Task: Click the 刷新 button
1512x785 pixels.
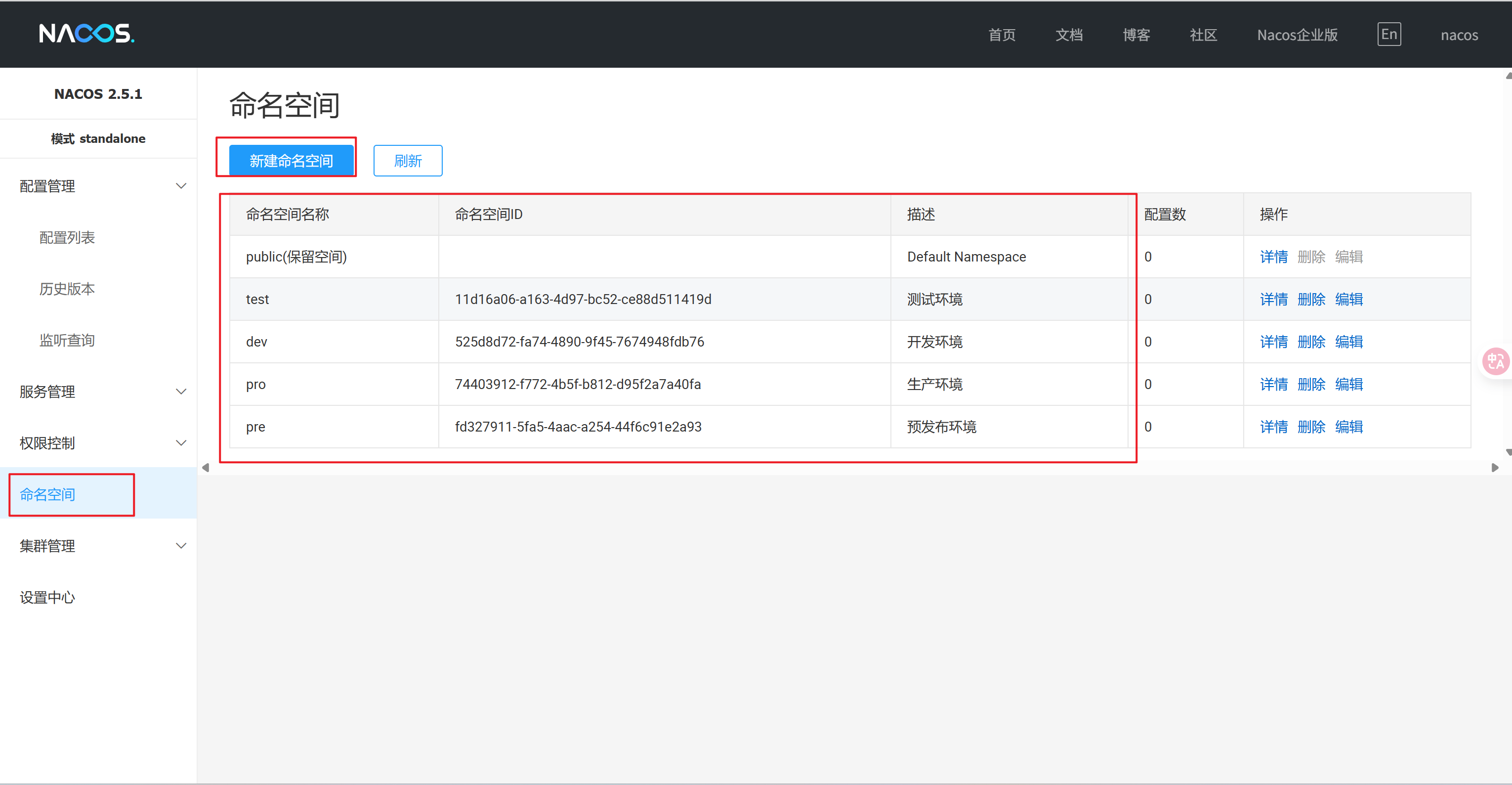Action: click(x=408, y=160)
